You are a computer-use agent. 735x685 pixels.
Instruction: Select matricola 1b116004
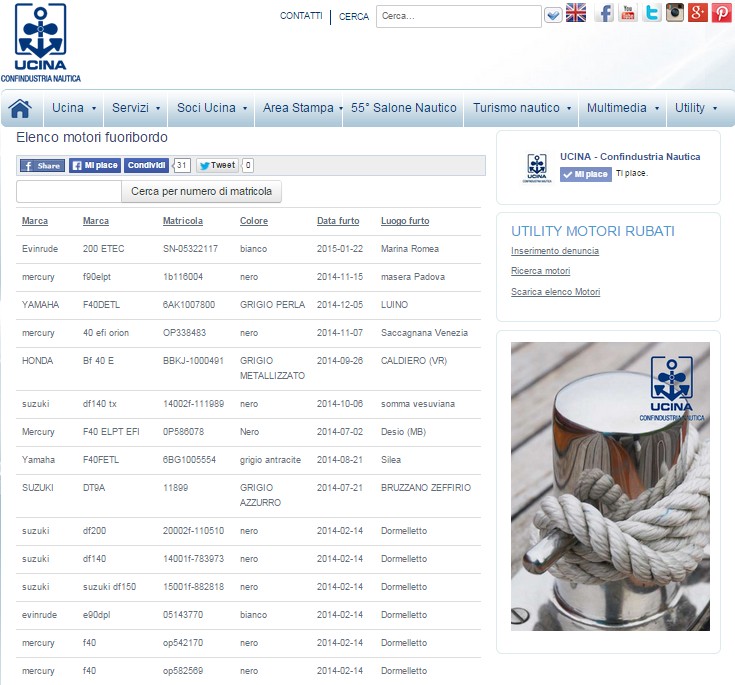point(183,277)
